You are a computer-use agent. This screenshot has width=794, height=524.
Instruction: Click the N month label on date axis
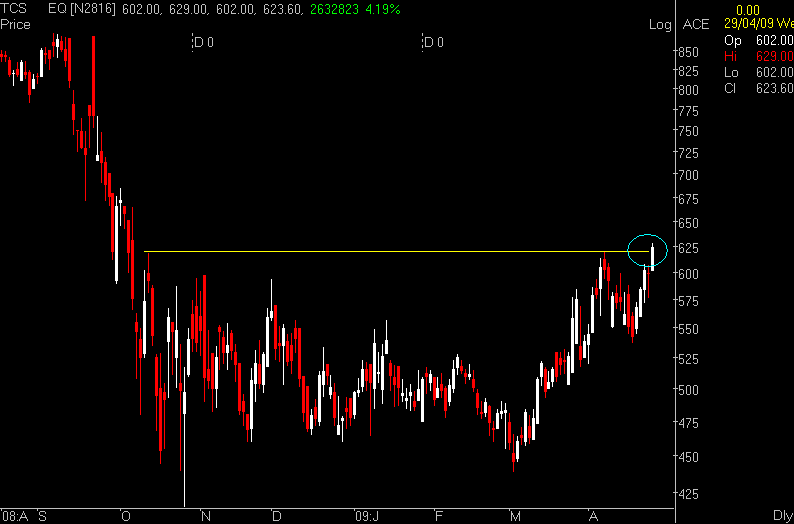click(206, 517)
